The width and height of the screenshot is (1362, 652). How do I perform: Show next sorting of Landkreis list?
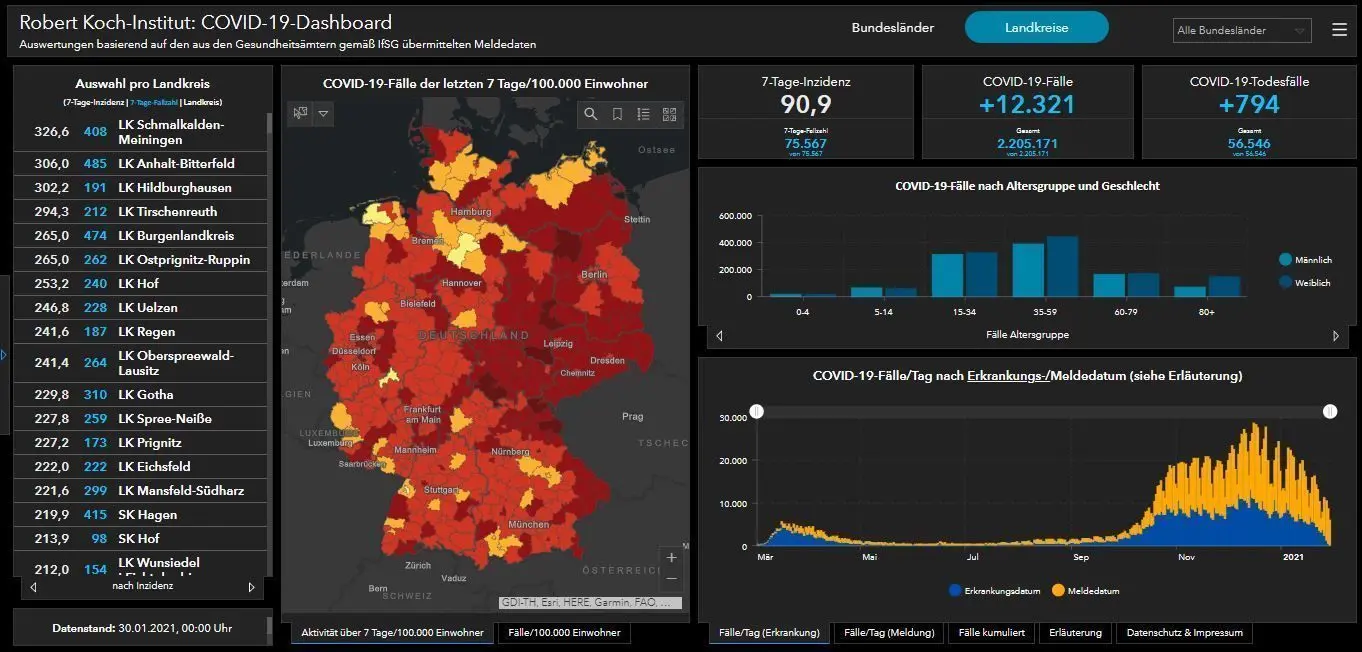pyautogui.click(x=251, y=587)
